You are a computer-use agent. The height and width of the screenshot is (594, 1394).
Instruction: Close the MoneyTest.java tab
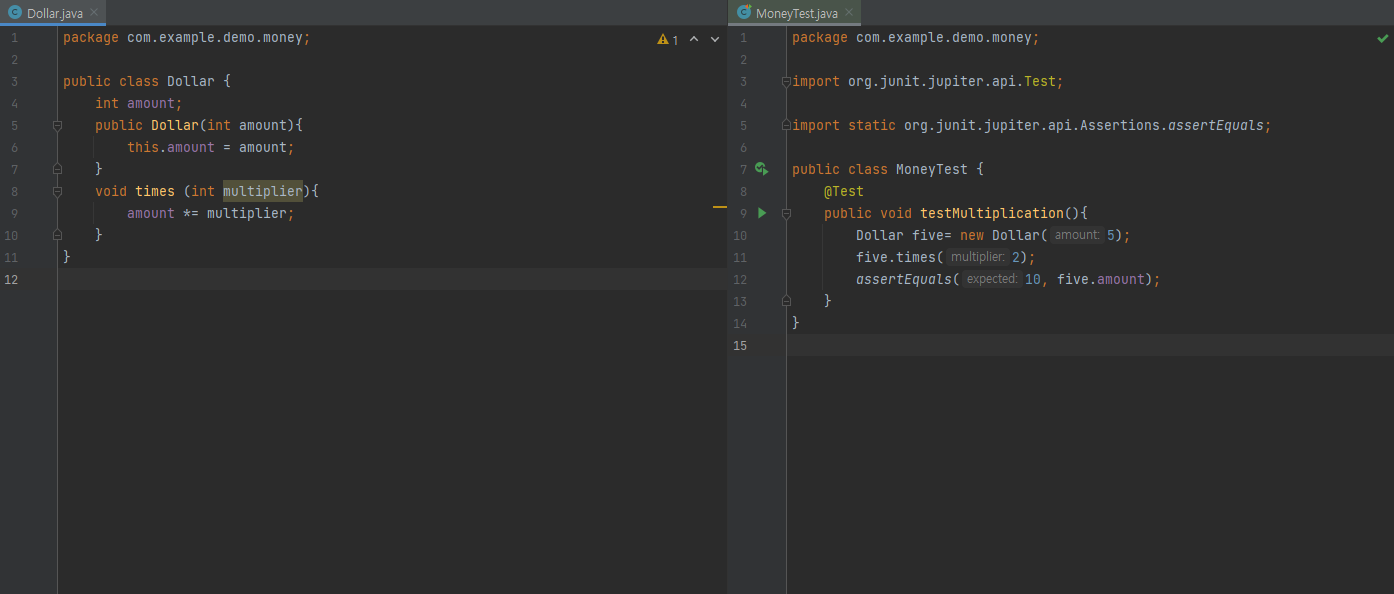click(x=850, y=14)
